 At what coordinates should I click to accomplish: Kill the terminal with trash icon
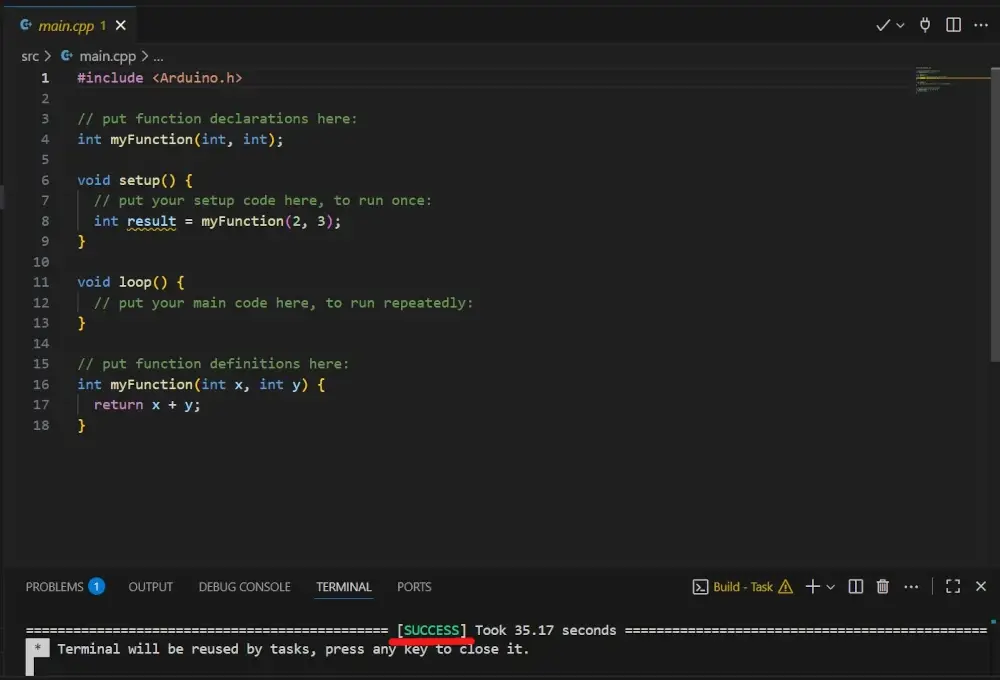(883, 587)
